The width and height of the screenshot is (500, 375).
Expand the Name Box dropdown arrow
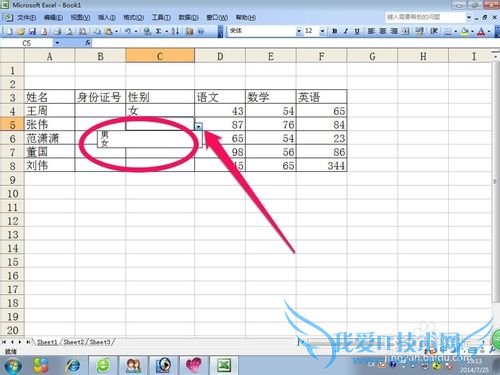click(57, 43)
